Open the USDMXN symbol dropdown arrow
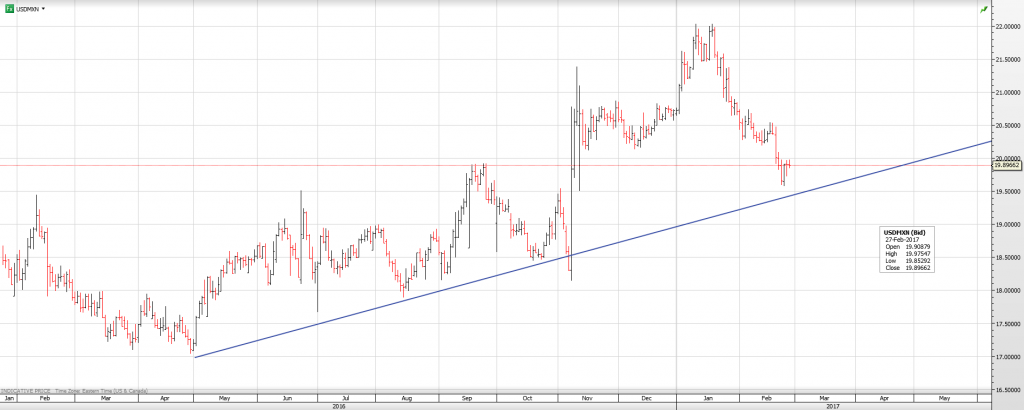This screenshot has height=410, width=1024. [x=44, y=8]
